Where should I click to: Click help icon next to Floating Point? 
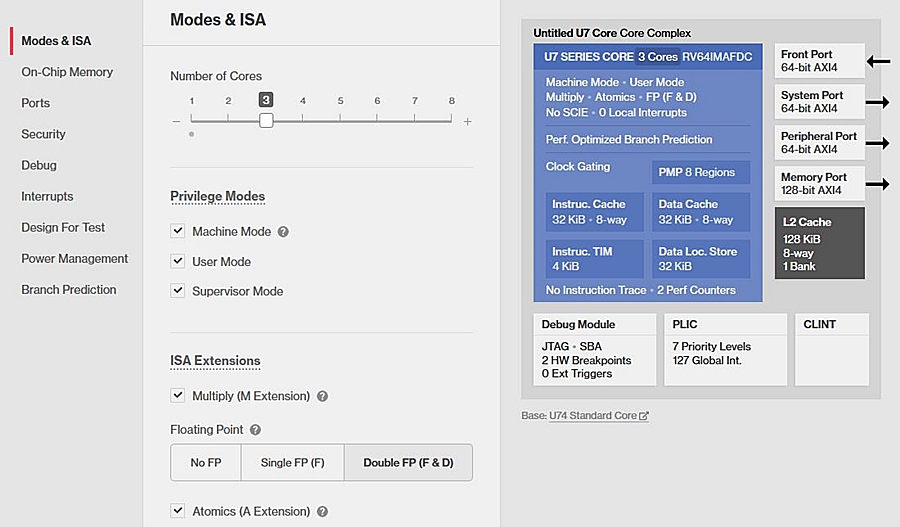click(x=255, y=430)
